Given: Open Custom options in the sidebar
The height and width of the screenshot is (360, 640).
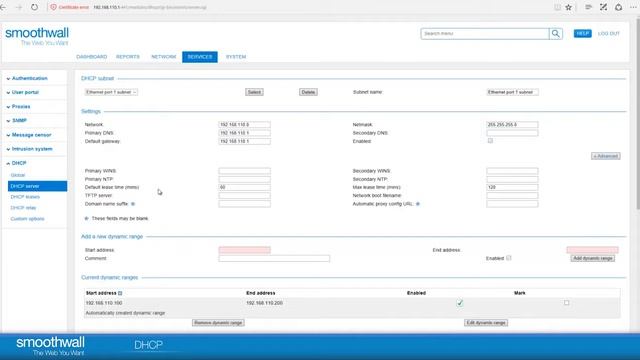Looking at the screenshot, I should 27,219.
